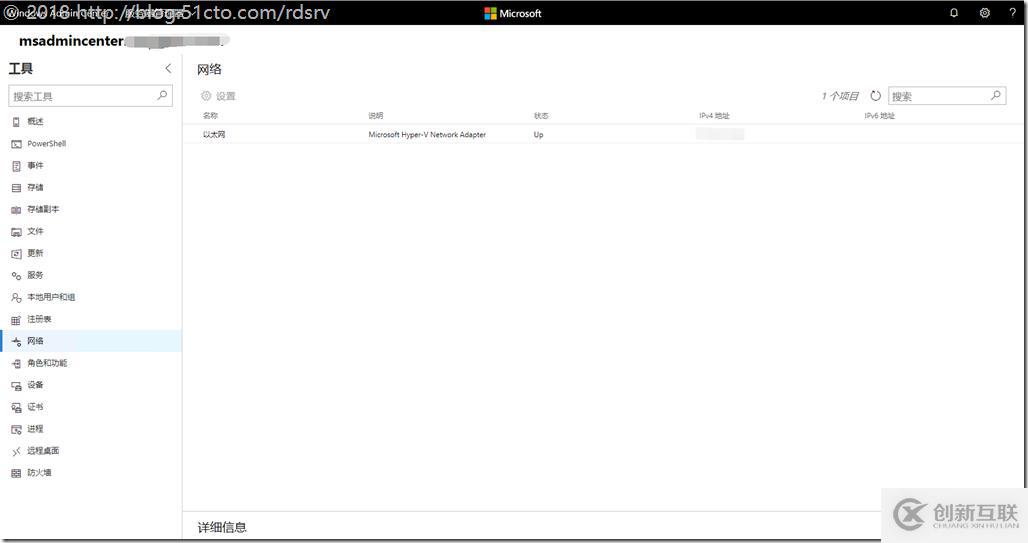Open the 进程 processes tool
1028x543 pixels.
(35, 429)
